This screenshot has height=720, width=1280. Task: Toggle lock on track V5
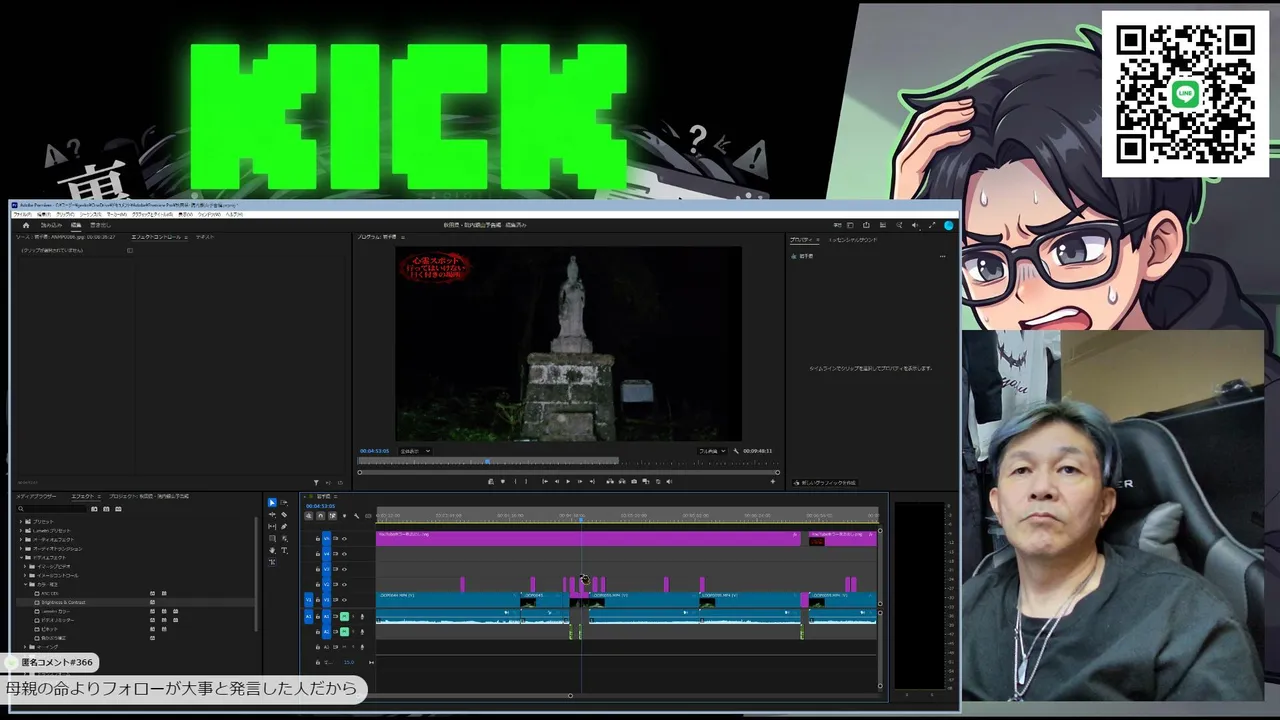tap(318, 539)
